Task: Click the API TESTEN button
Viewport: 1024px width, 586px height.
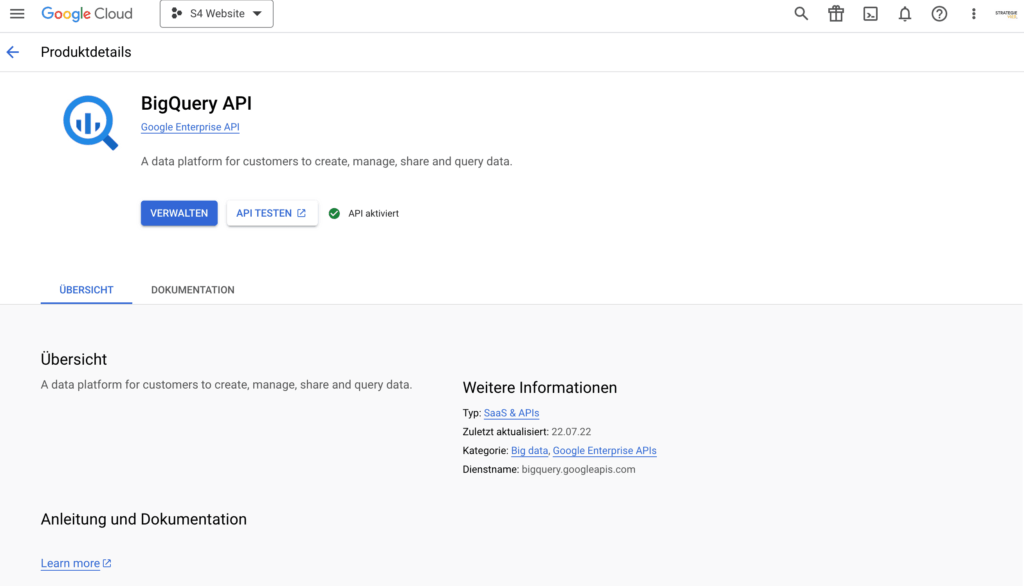Action: point(272,213)
